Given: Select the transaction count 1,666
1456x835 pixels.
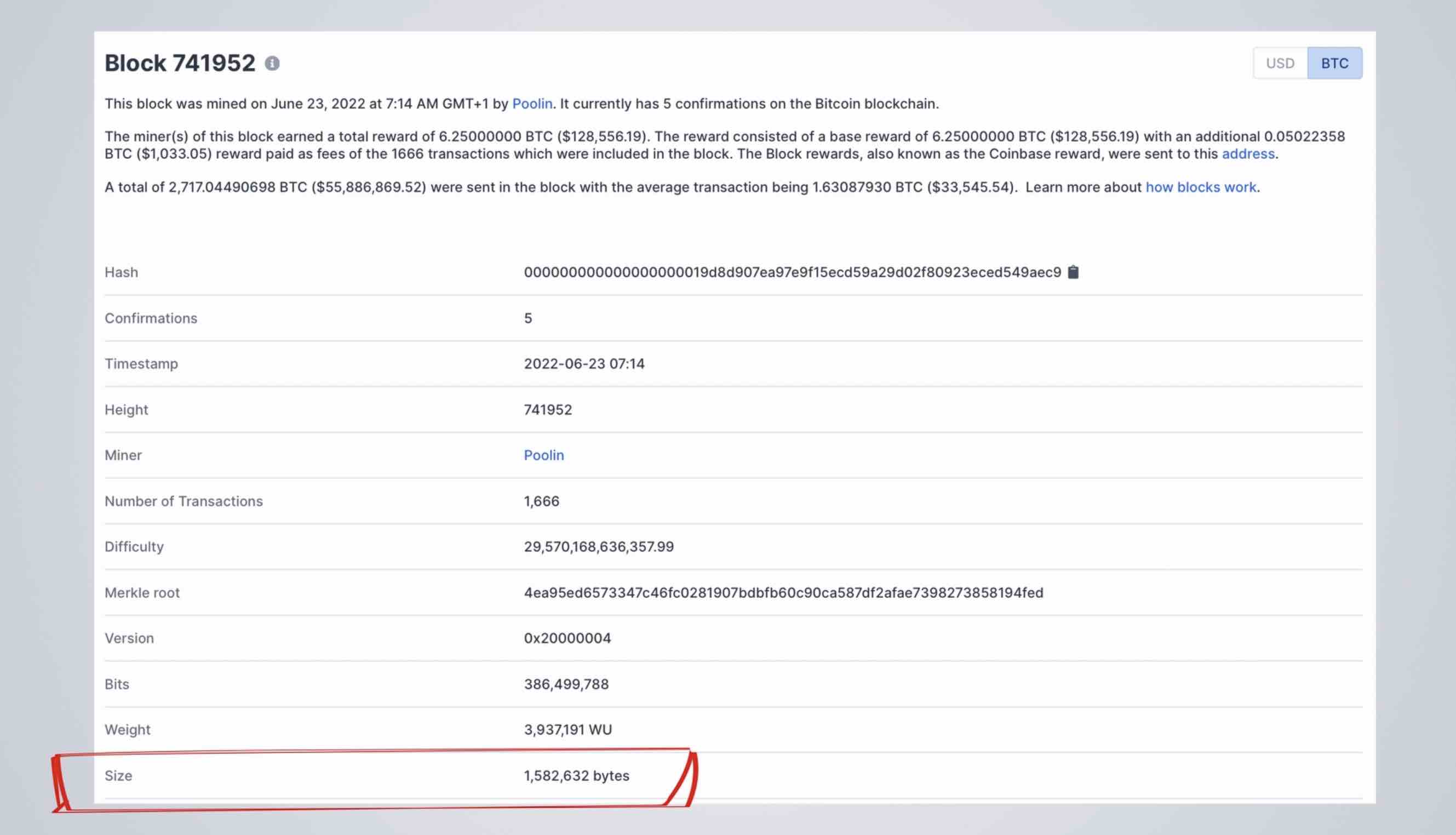Looking at the screenshot, I should point(542,501).
